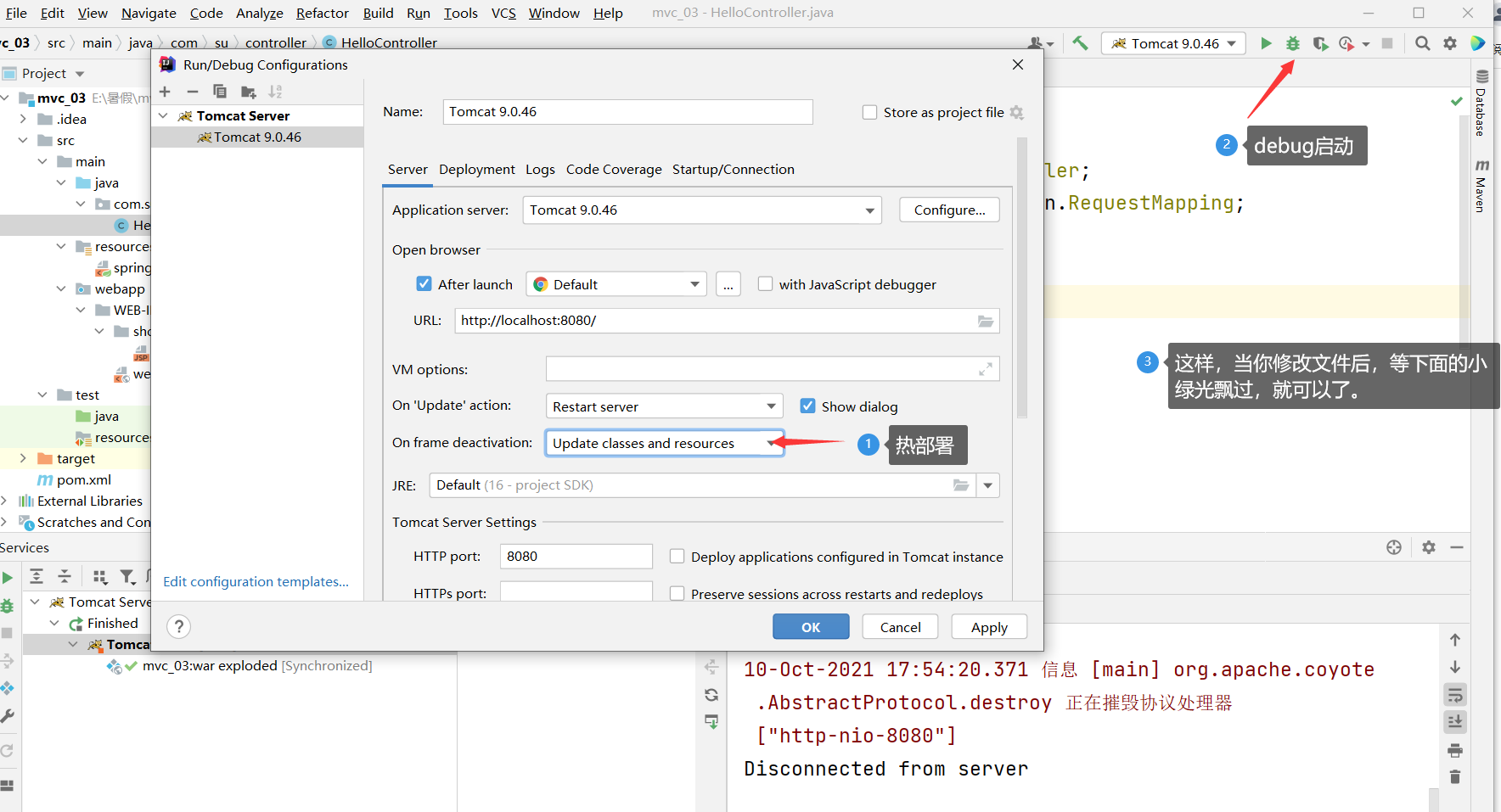This screenshot has height=812, width=1501.
Task: Open On frame deactivation dropdown
Action: coord(664,443)
